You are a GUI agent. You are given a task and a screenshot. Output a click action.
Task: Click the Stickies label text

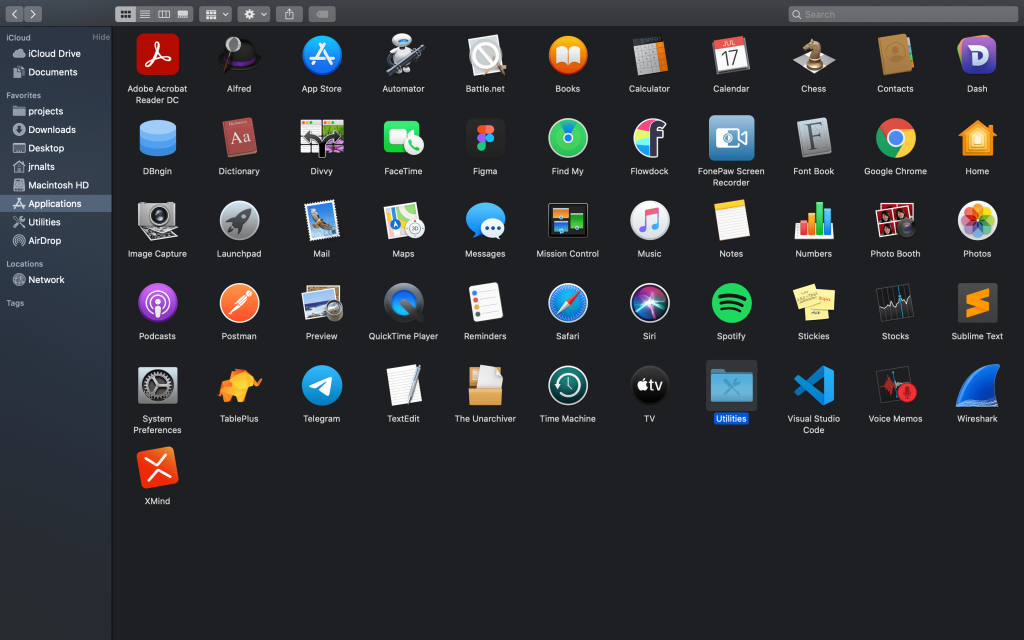click(x=814, y=336)
